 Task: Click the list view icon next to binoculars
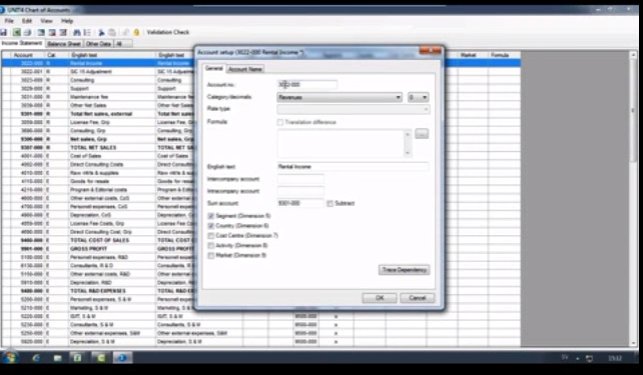point(87,32)
